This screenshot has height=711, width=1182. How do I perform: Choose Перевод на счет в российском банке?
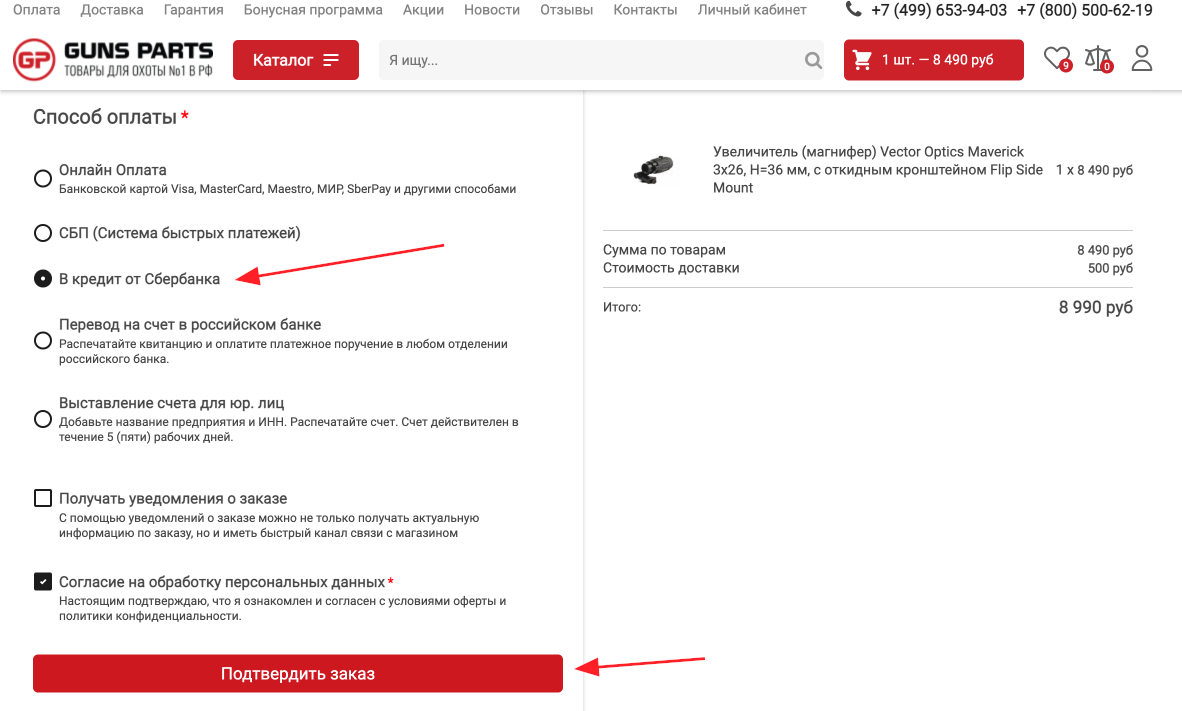43,341
